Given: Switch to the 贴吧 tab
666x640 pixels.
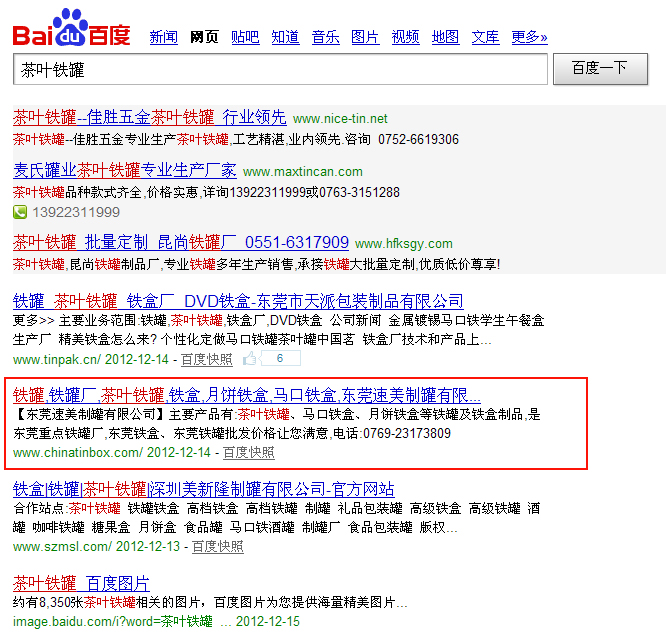Looking at the screenshot, I should pyautogui.click(x=245, y=37).
